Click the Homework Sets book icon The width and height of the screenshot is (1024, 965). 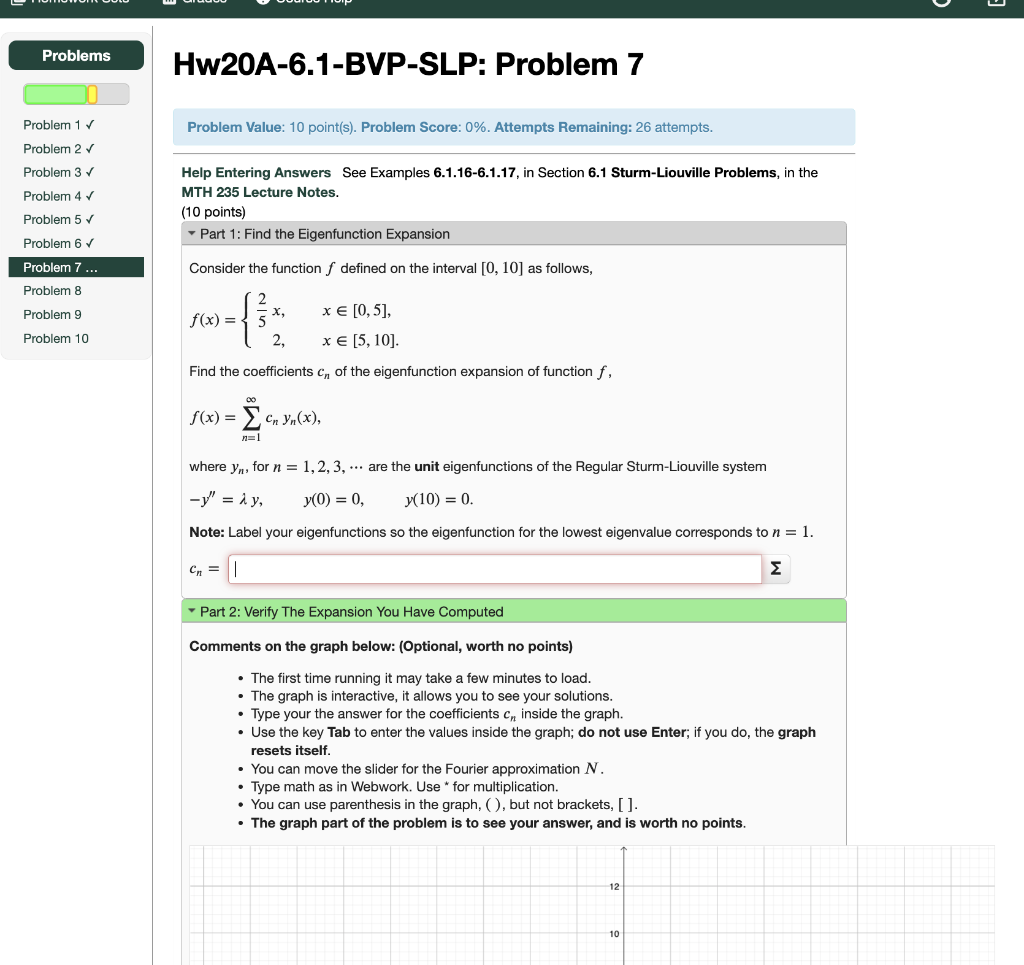pos(17,2)
